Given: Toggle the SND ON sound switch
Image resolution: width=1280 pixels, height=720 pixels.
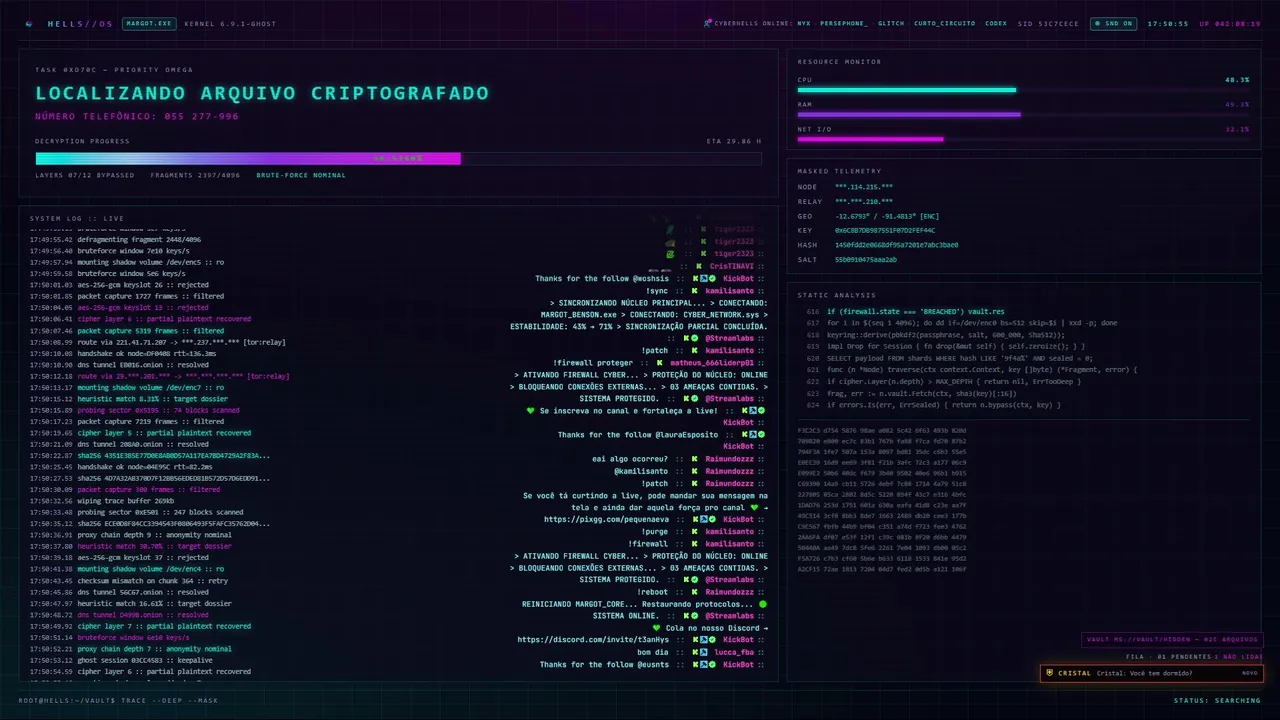Looking at the screenshot, I should pyautogui.click(x=1113, y=23).
